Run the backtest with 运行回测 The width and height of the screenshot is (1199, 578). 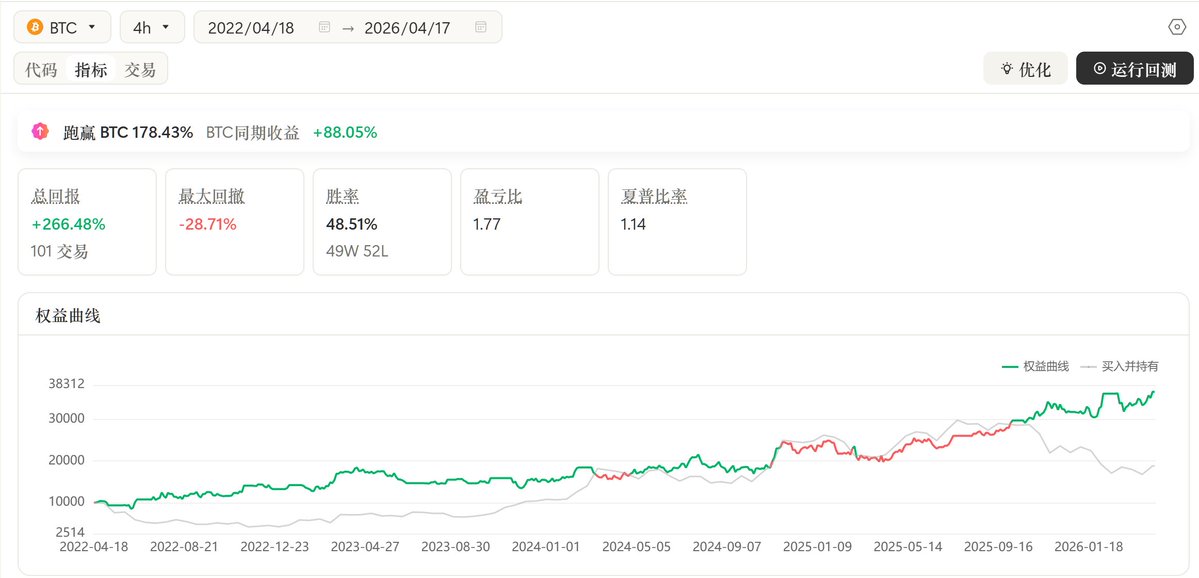(1134, 68)
